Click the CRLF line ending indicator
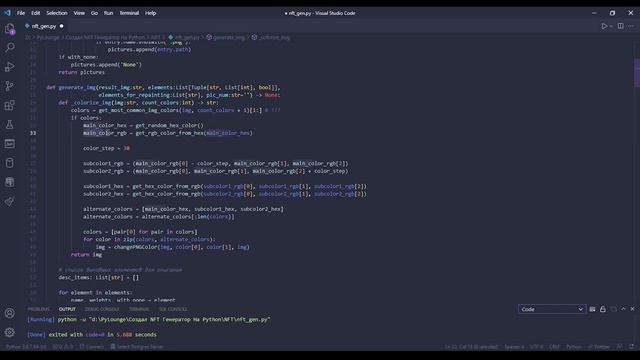640x360 pixels. (x=555, y=347)
